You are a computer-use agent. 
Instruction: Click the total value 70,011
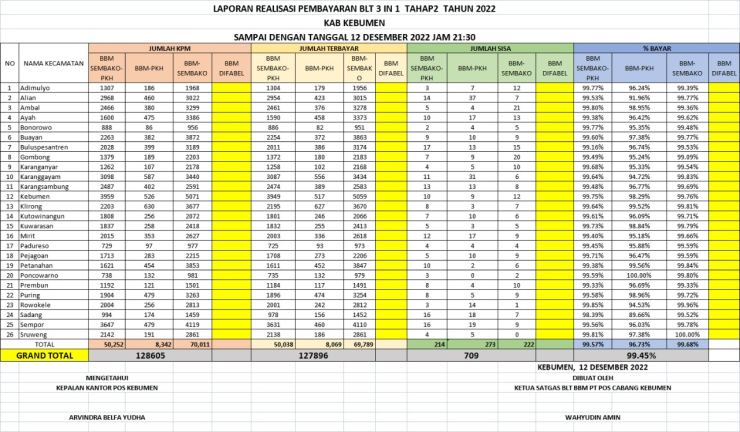coord(192,345)
